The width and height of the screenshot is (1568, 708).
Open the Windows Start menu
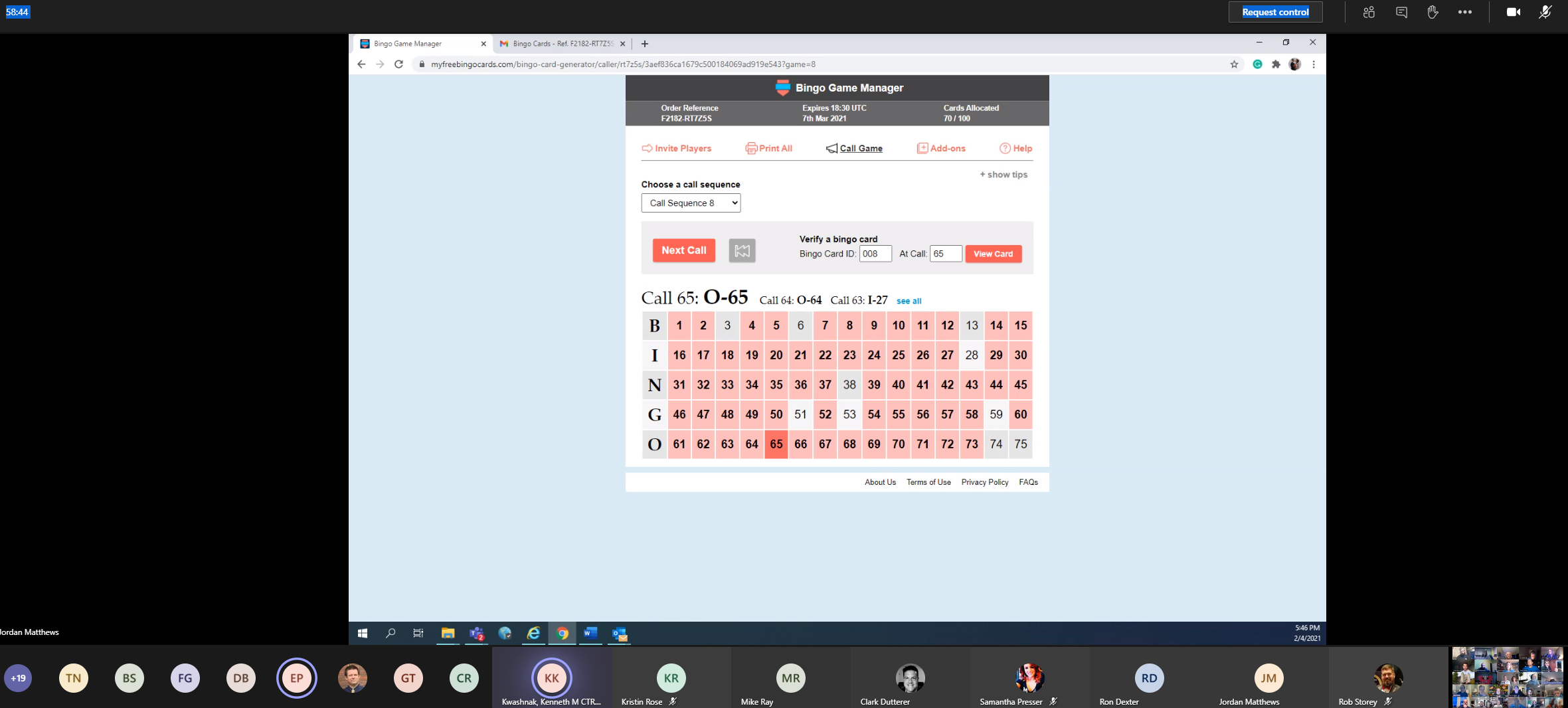tap(363, 634)
